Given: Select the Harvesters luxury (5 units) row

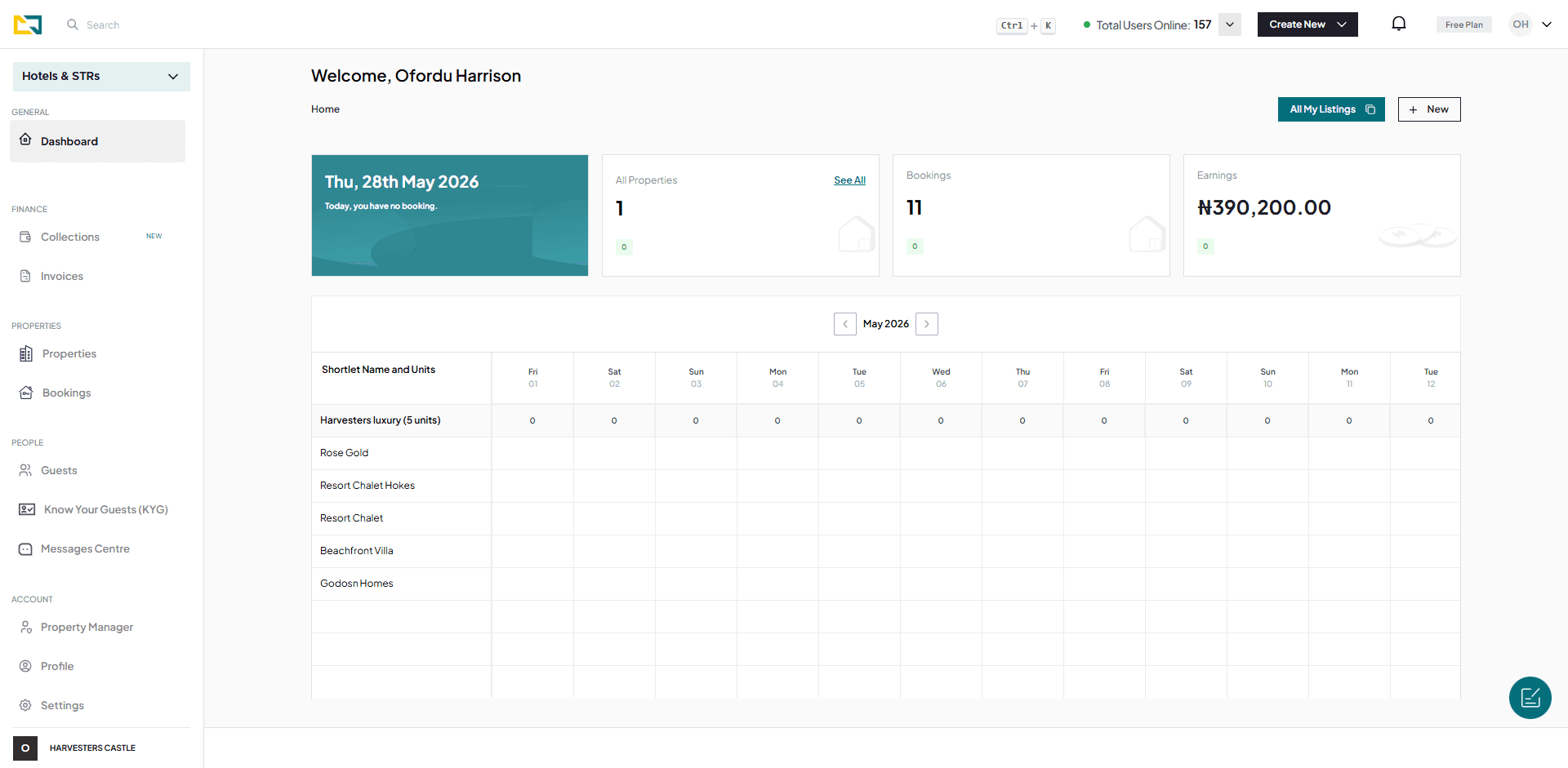Looking at the screenshot, I should point(886,420).
